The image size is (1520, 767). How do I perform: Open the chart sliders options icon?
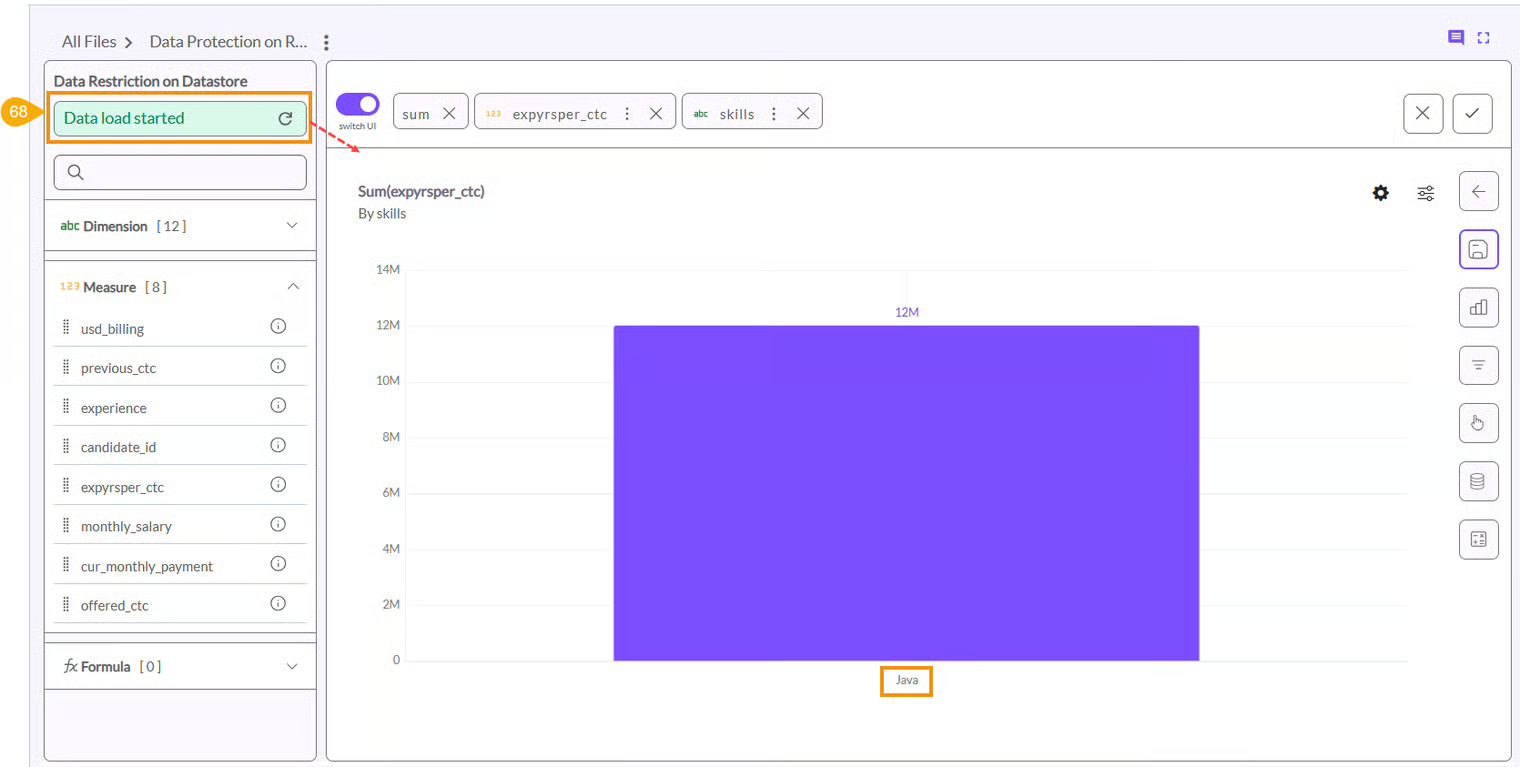coord(1426,193)
